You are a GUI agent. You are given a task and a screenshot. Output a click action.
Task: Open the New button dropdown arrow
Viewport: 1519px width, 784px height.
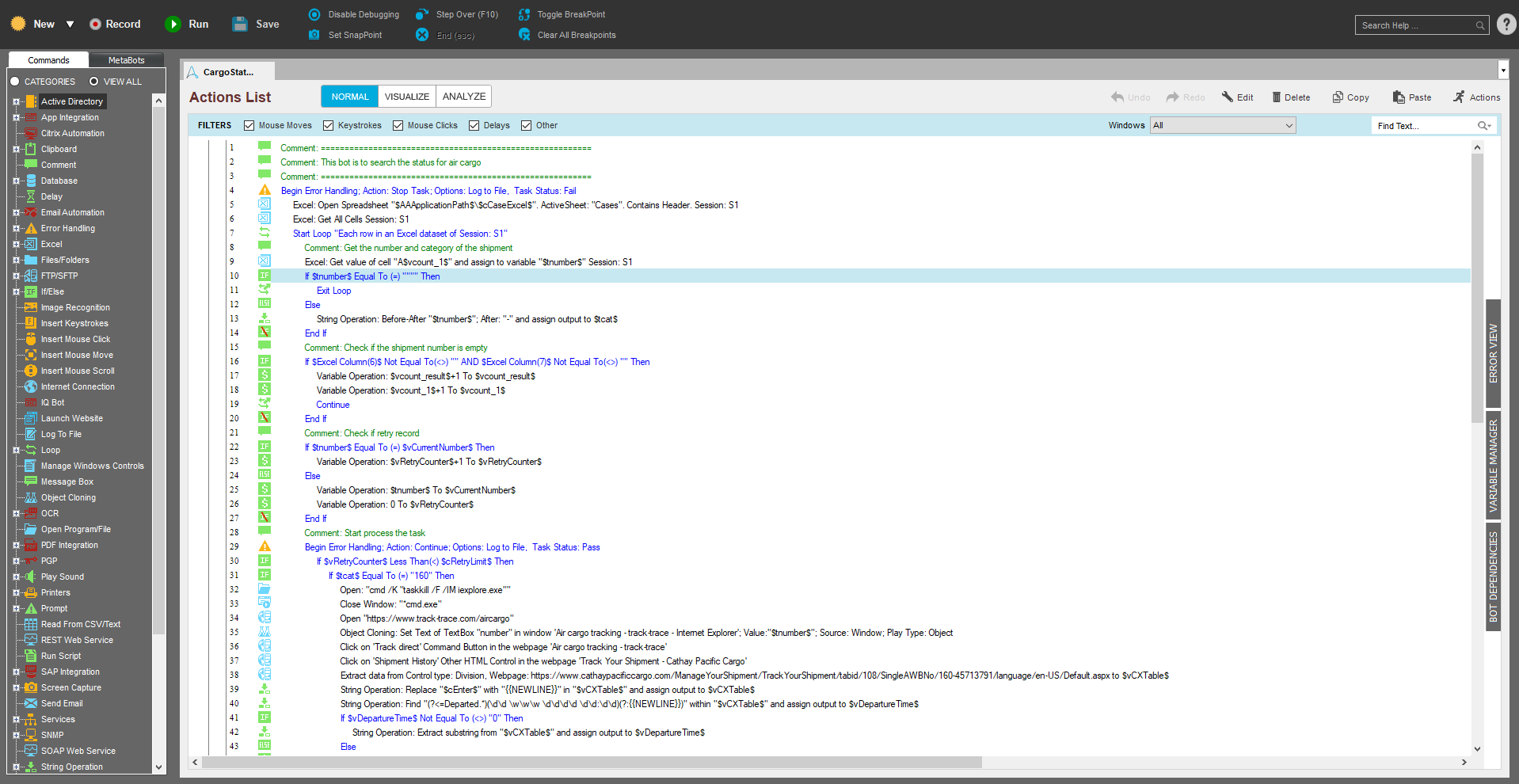coord(70,25)
